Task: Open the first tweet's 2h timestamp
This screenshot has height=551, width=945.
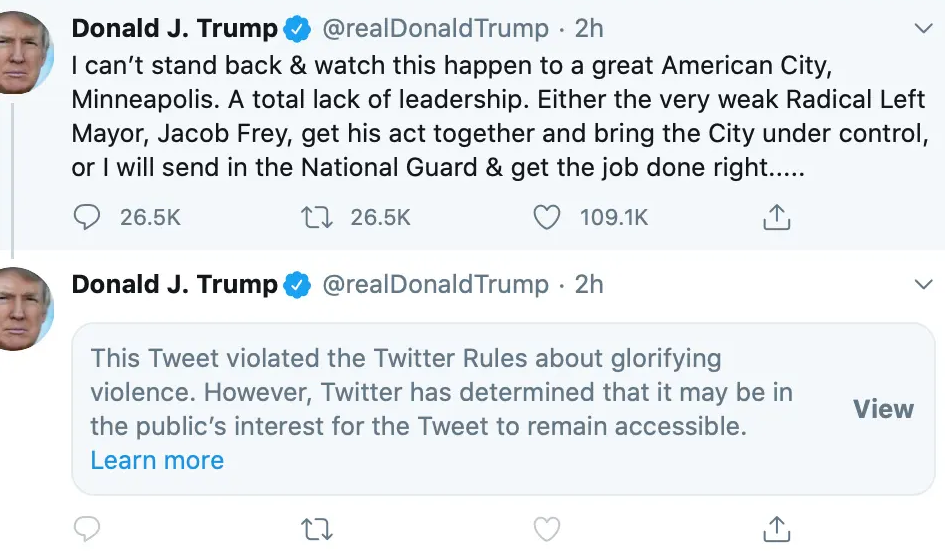Action: [589, 29]
